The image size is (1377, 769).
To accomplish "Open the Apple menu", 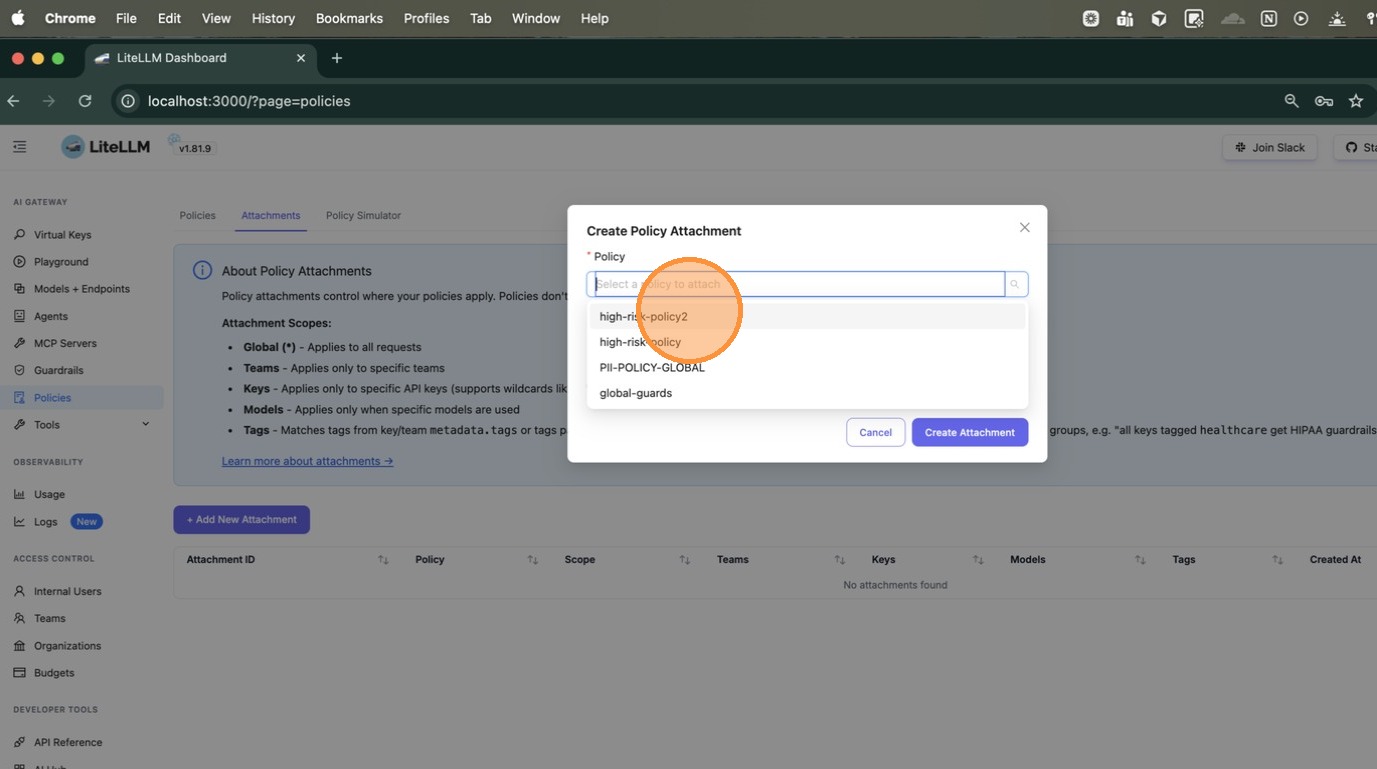I will coord(18,18).
